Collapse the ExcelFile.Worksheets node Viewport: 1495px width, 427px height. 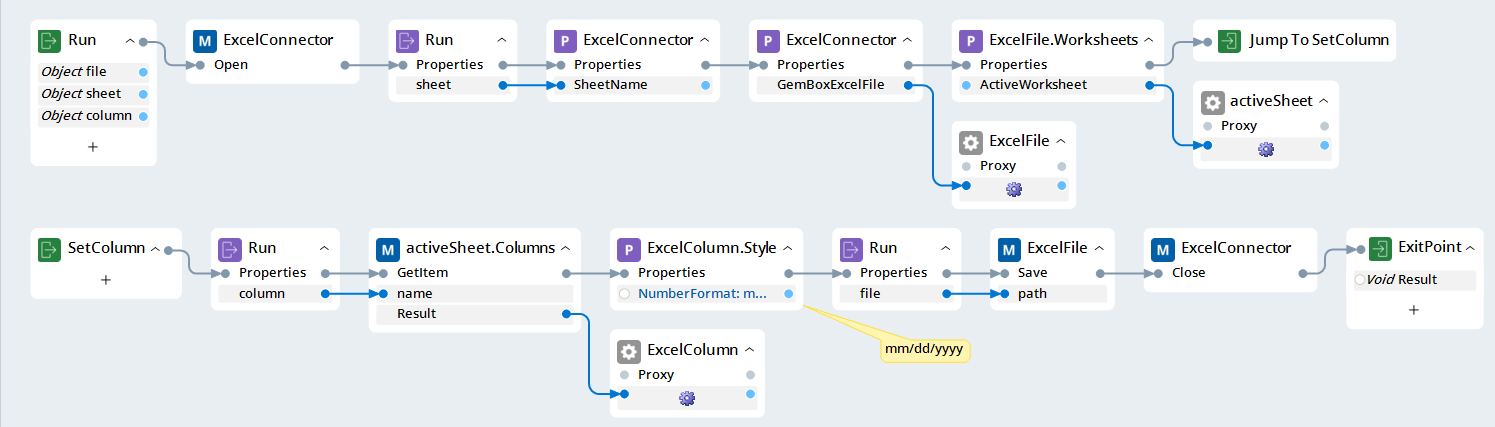[x=1149, y=41]
